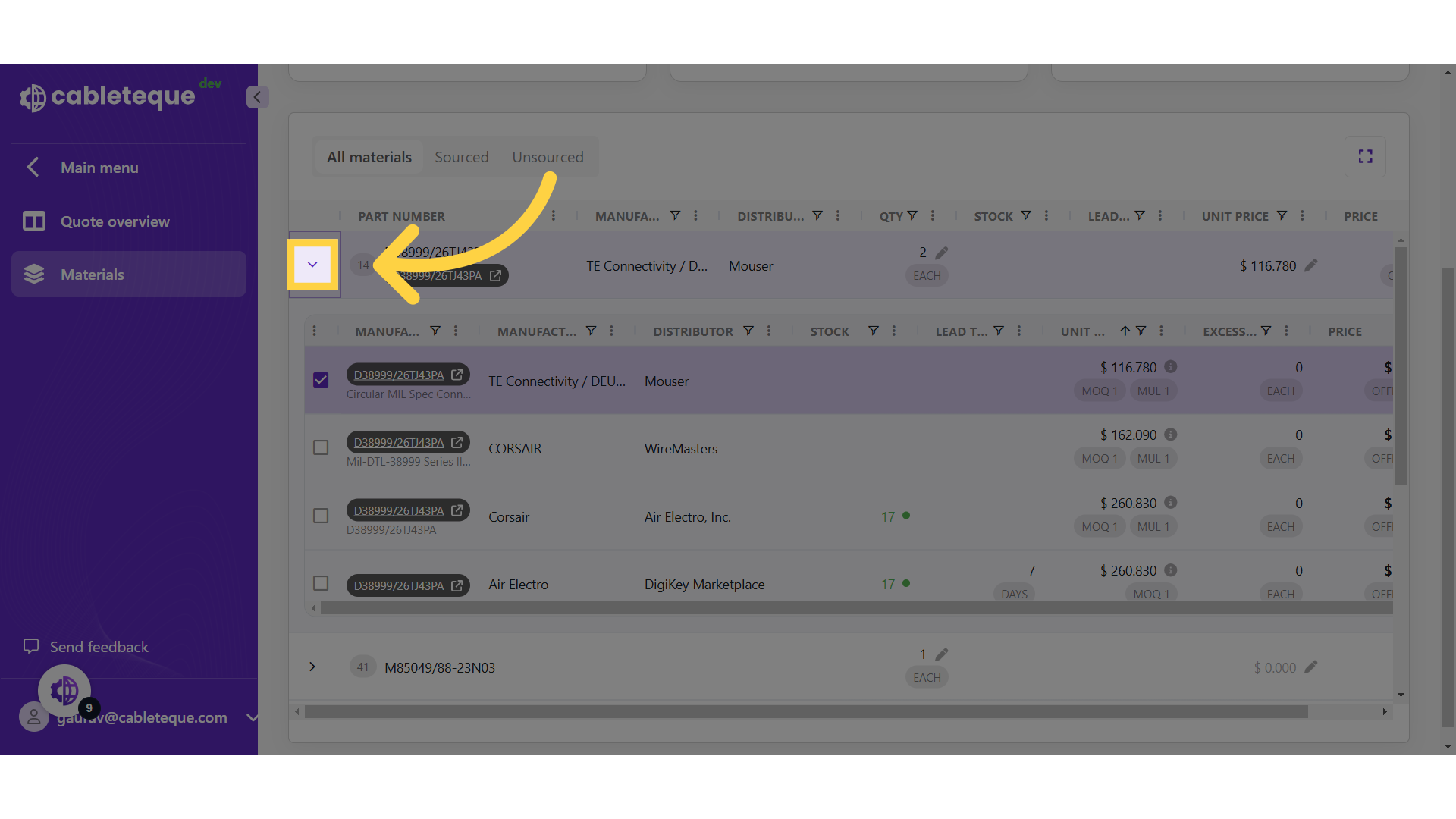This screenshot has height=819, width=1456.
Task: Edit quantity pencil icon for first row
Action: (x=942, y=253)
